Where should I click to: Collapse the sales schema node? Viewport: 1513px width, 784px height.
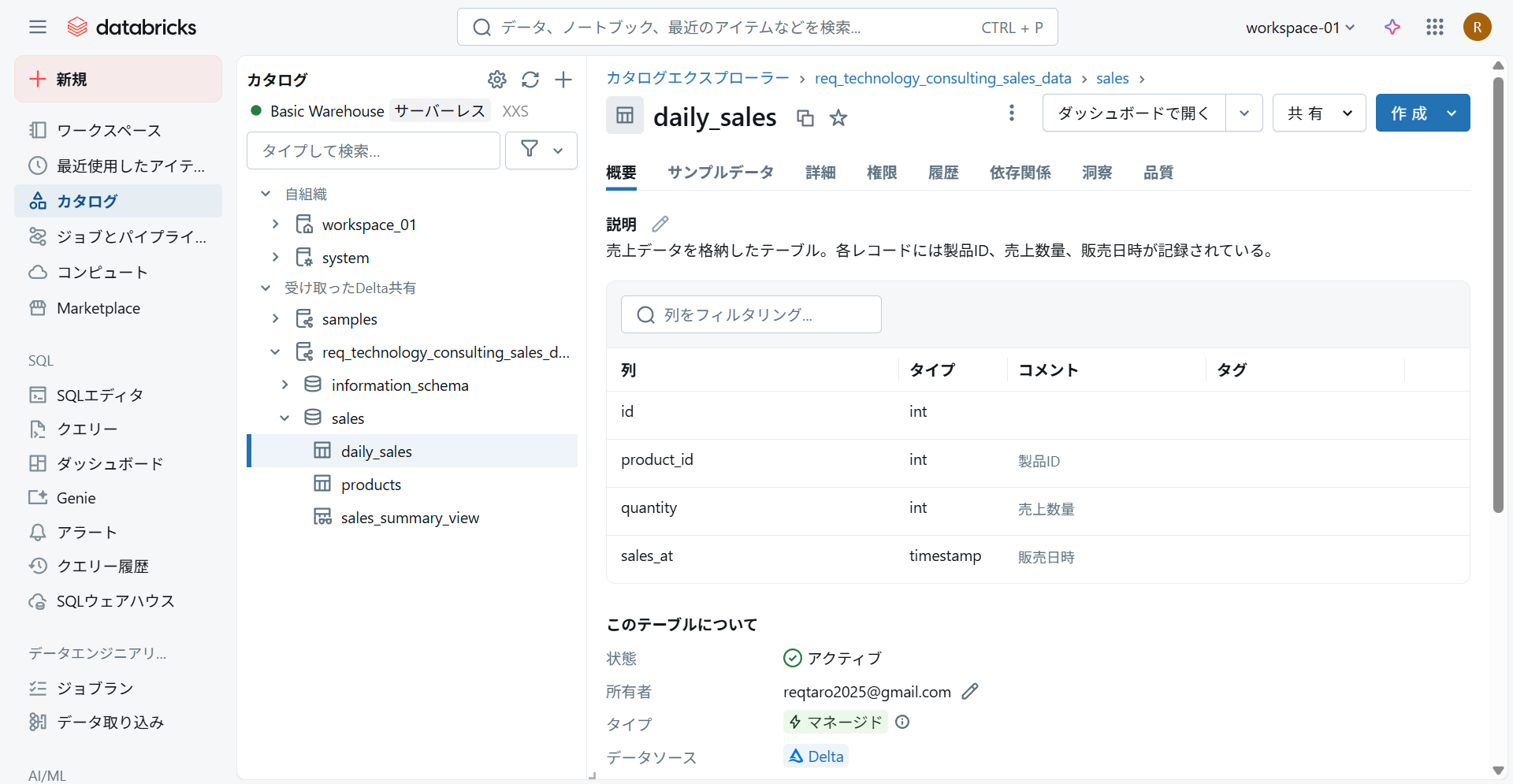(x=284, y=418)
